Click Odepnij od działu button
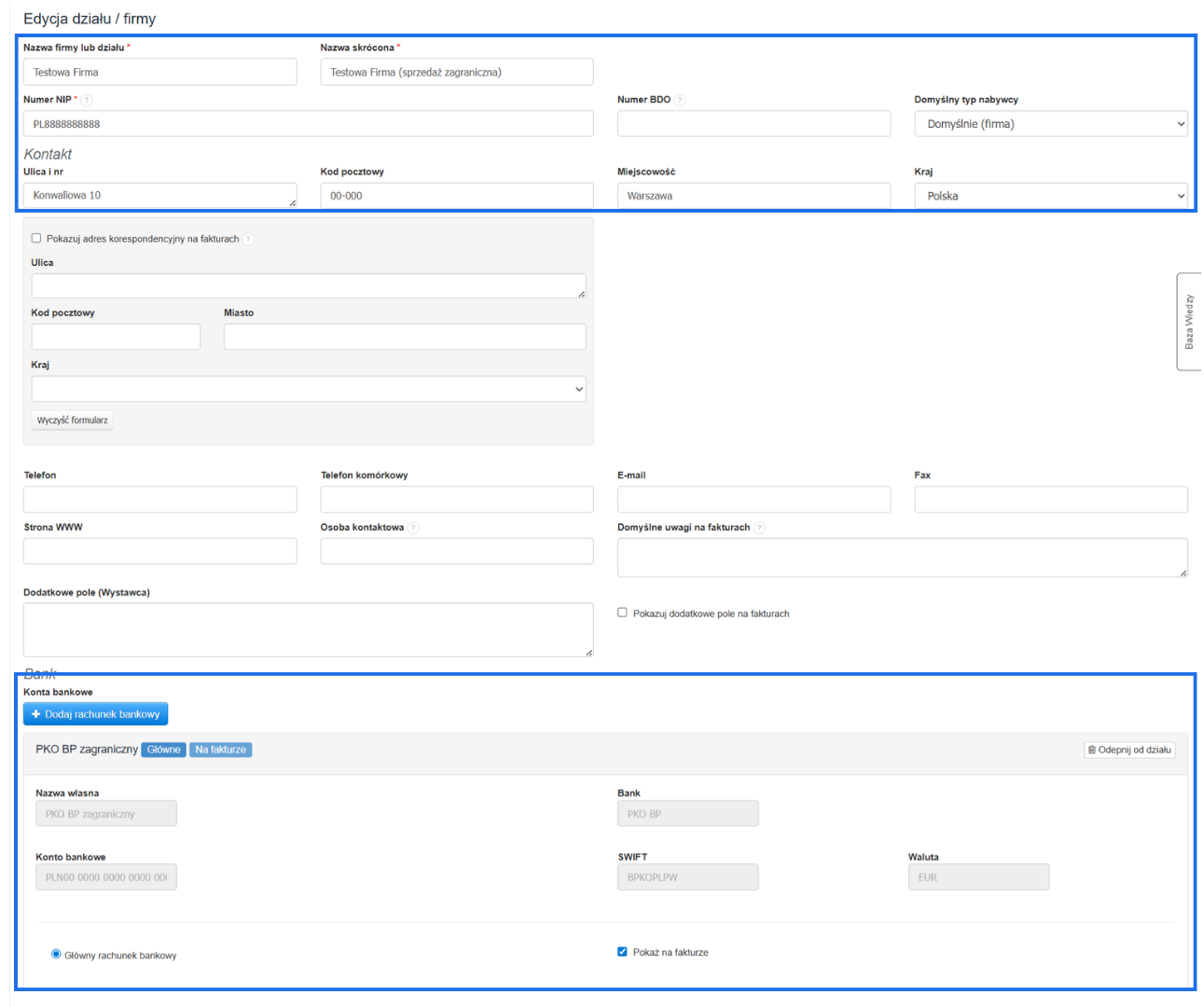This screenshot has height=1007, width=1204. 1129,750
